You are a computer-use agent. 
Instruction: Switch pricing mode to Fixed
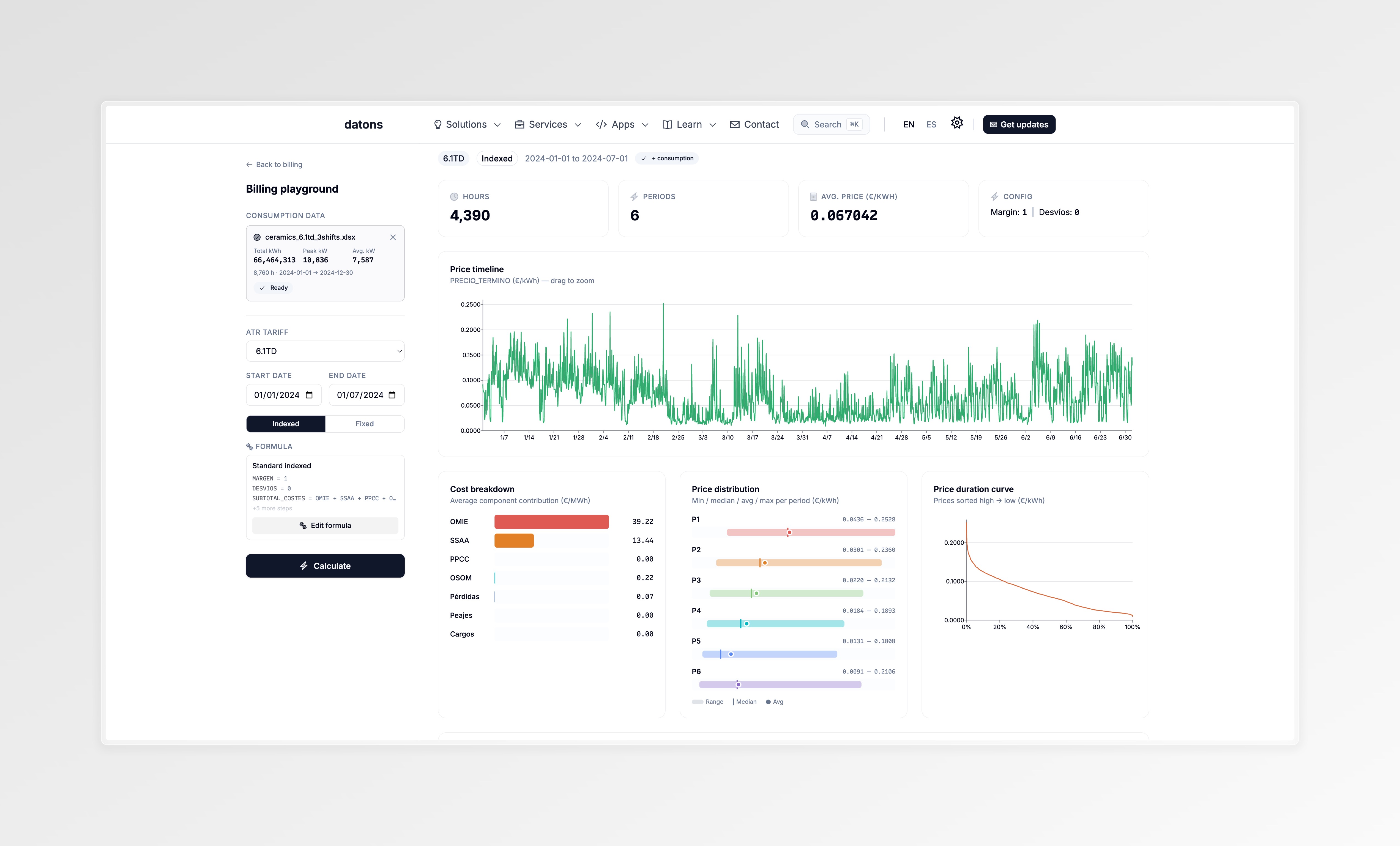364,423
